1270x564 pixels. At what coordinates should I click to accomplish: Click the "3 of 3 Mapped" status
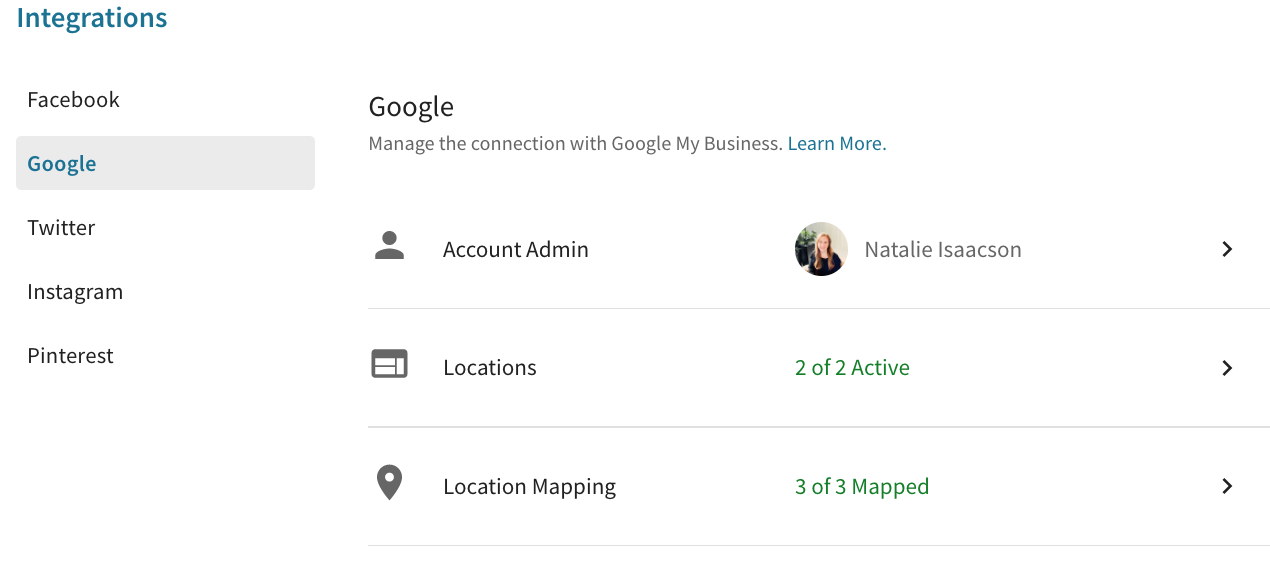point(862,486)
